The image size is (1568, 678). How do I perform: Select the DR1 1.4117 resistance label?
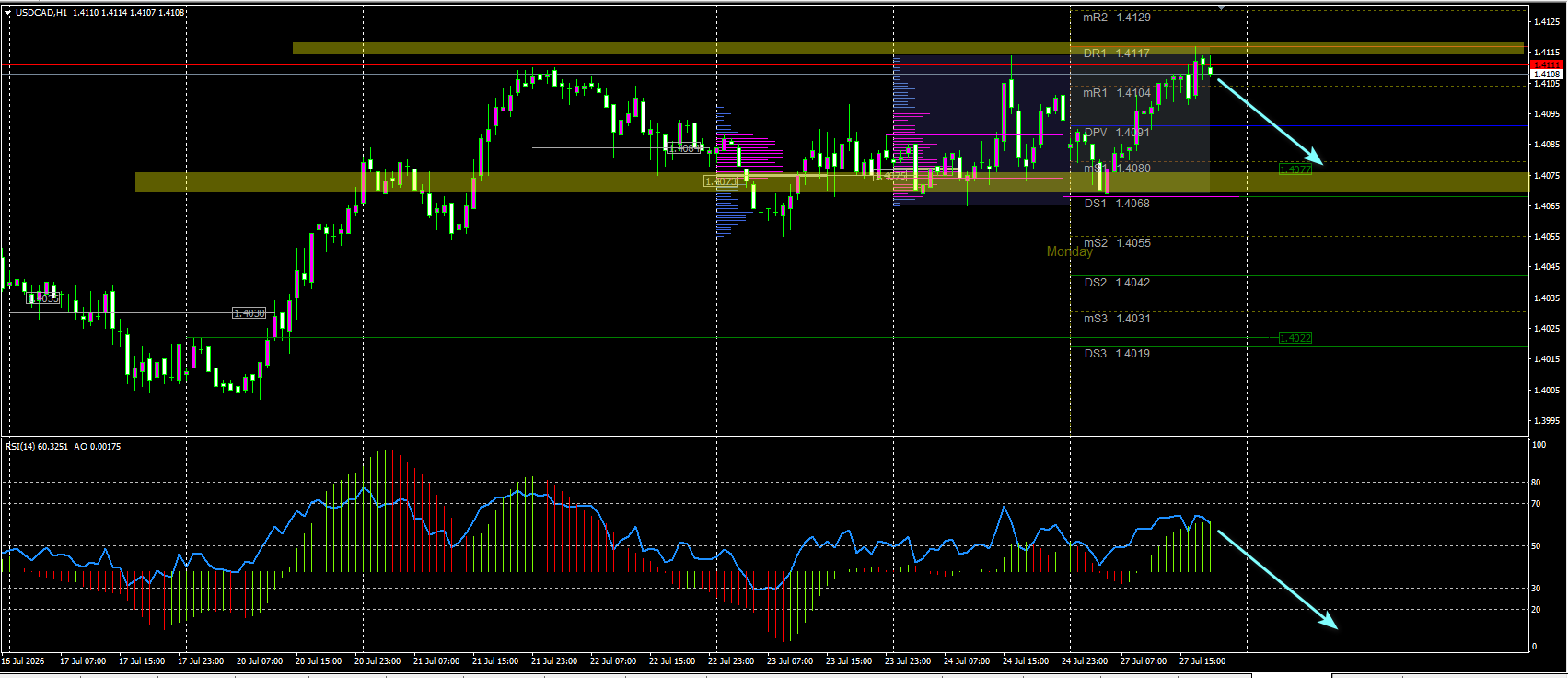tap(1117, 53)
